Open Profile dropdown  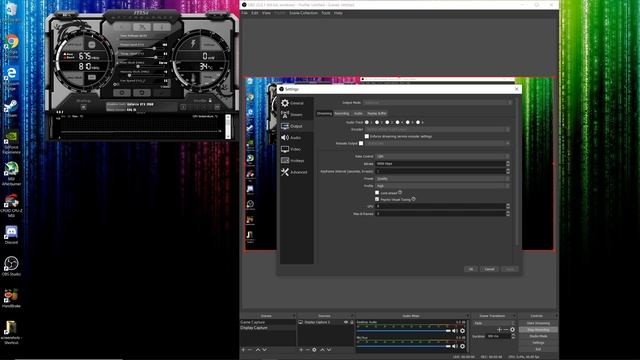442,186
